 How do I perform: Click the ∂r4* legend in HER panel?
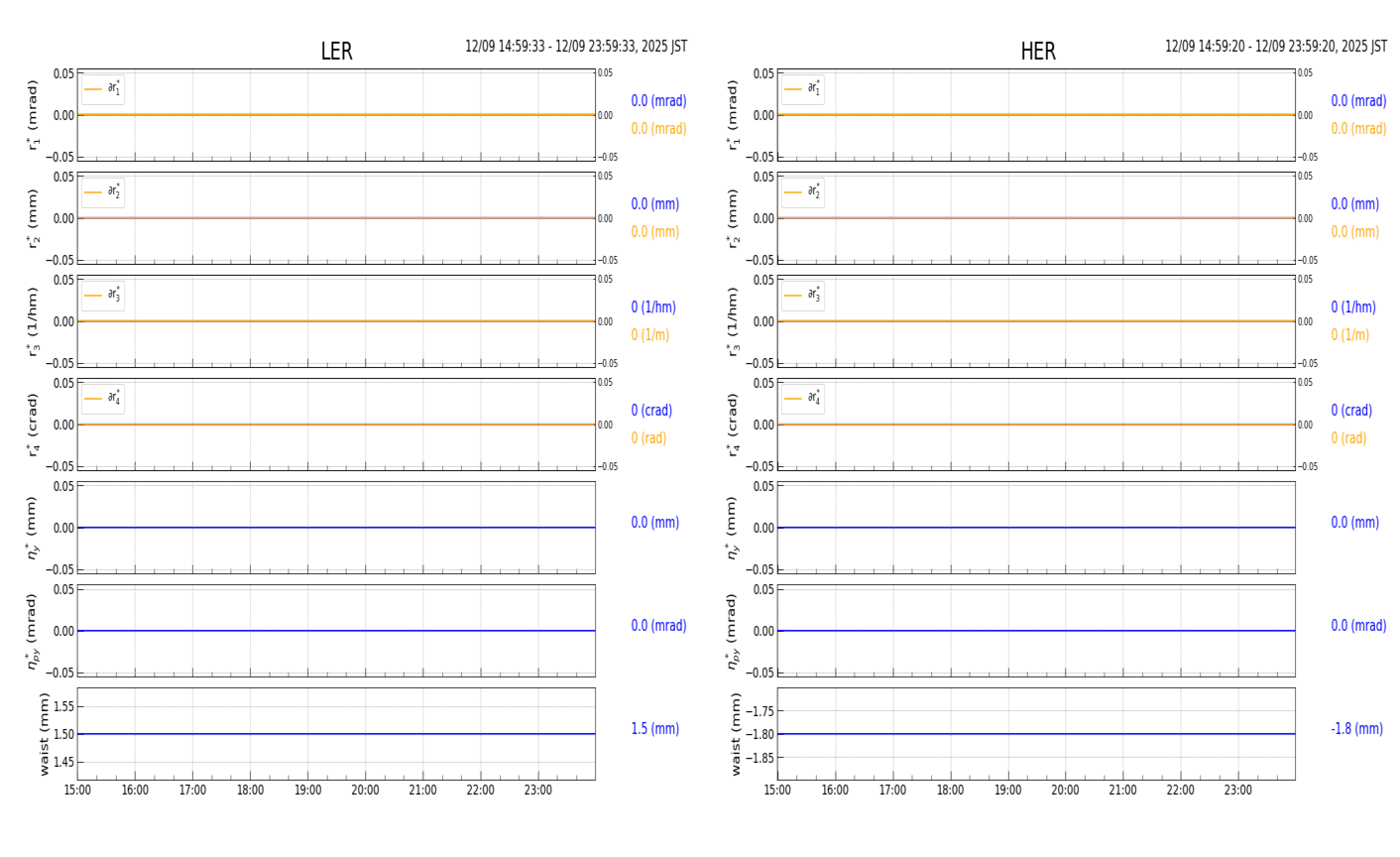[802, 399]
